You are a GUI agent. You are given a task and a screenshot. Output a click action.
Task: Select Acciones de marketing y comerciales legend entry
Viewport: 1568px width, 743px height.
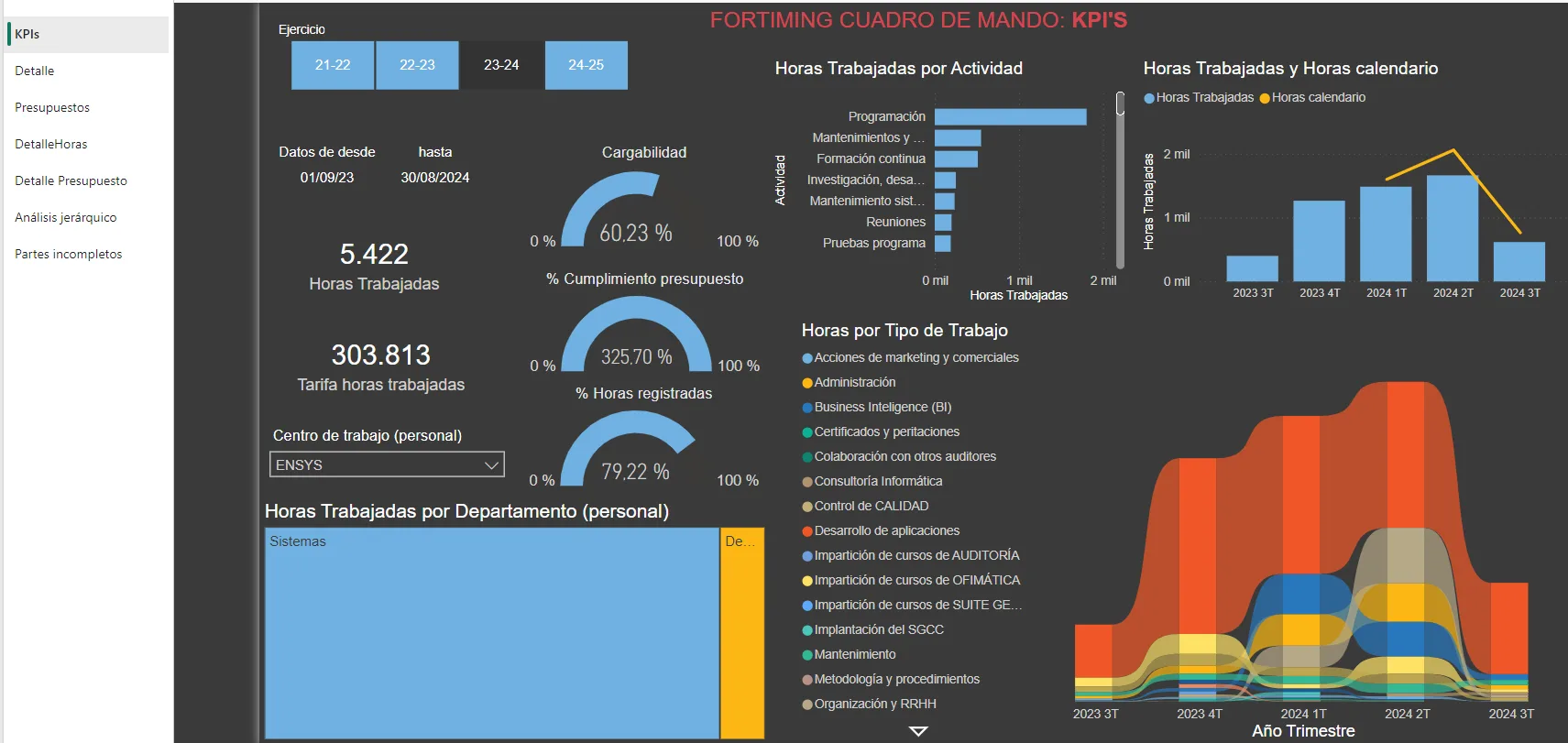pyautogui.click(x=910, y=357)
